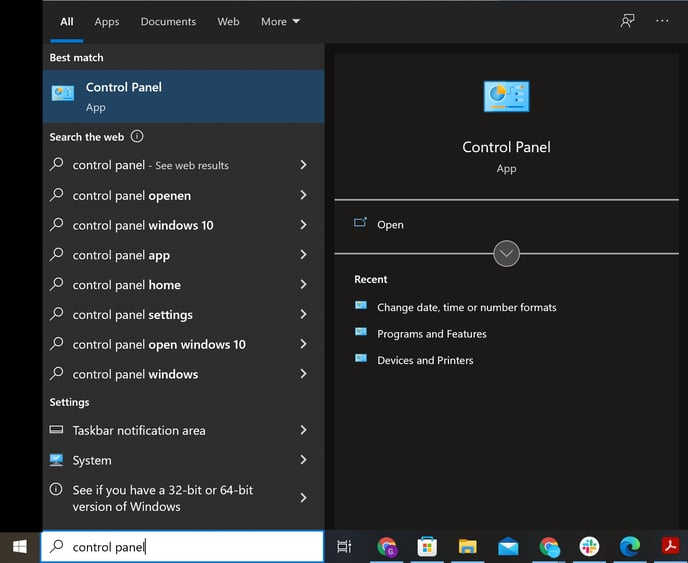Click the feedback icon at top right

coord(627,21)
